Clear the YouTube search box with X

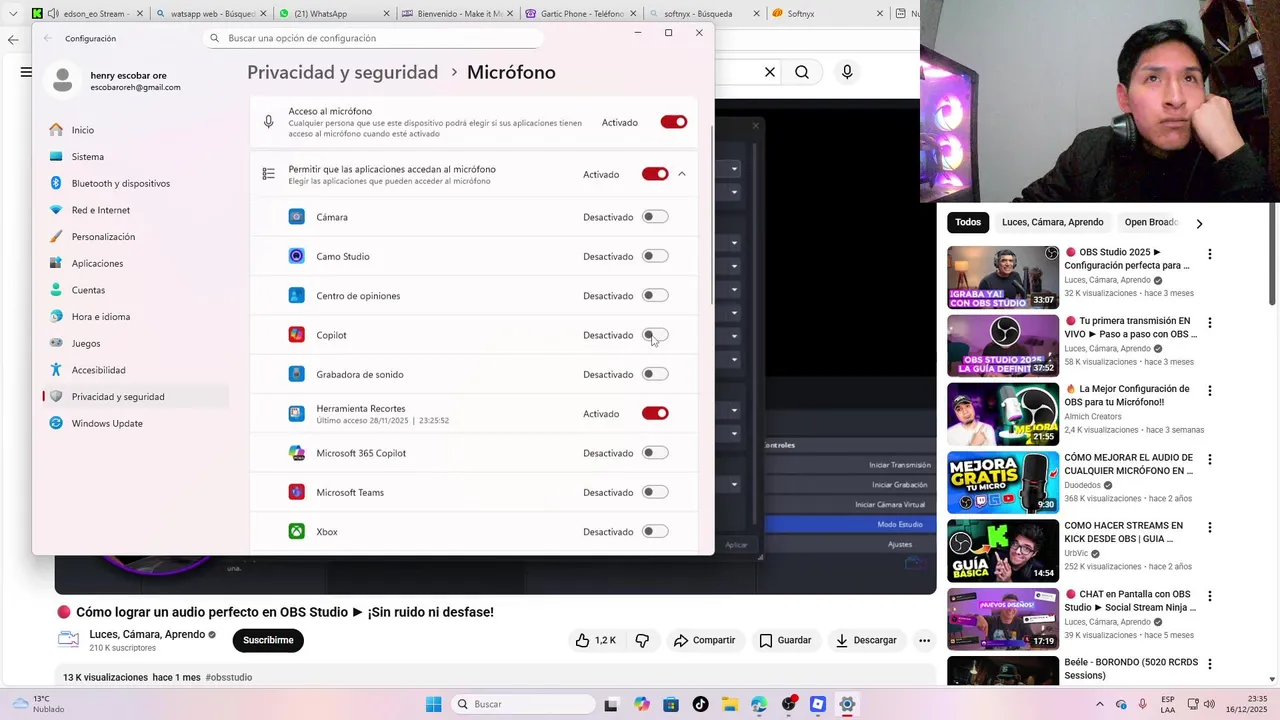(x=770, y=72)
